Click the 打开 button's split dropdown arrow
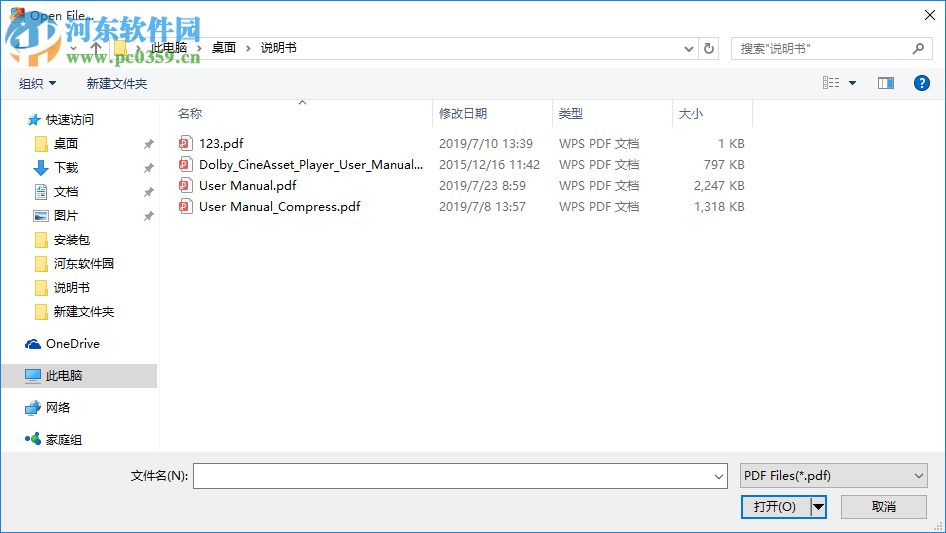Screen dimensions: 946x533 click(x=818, y=506)
